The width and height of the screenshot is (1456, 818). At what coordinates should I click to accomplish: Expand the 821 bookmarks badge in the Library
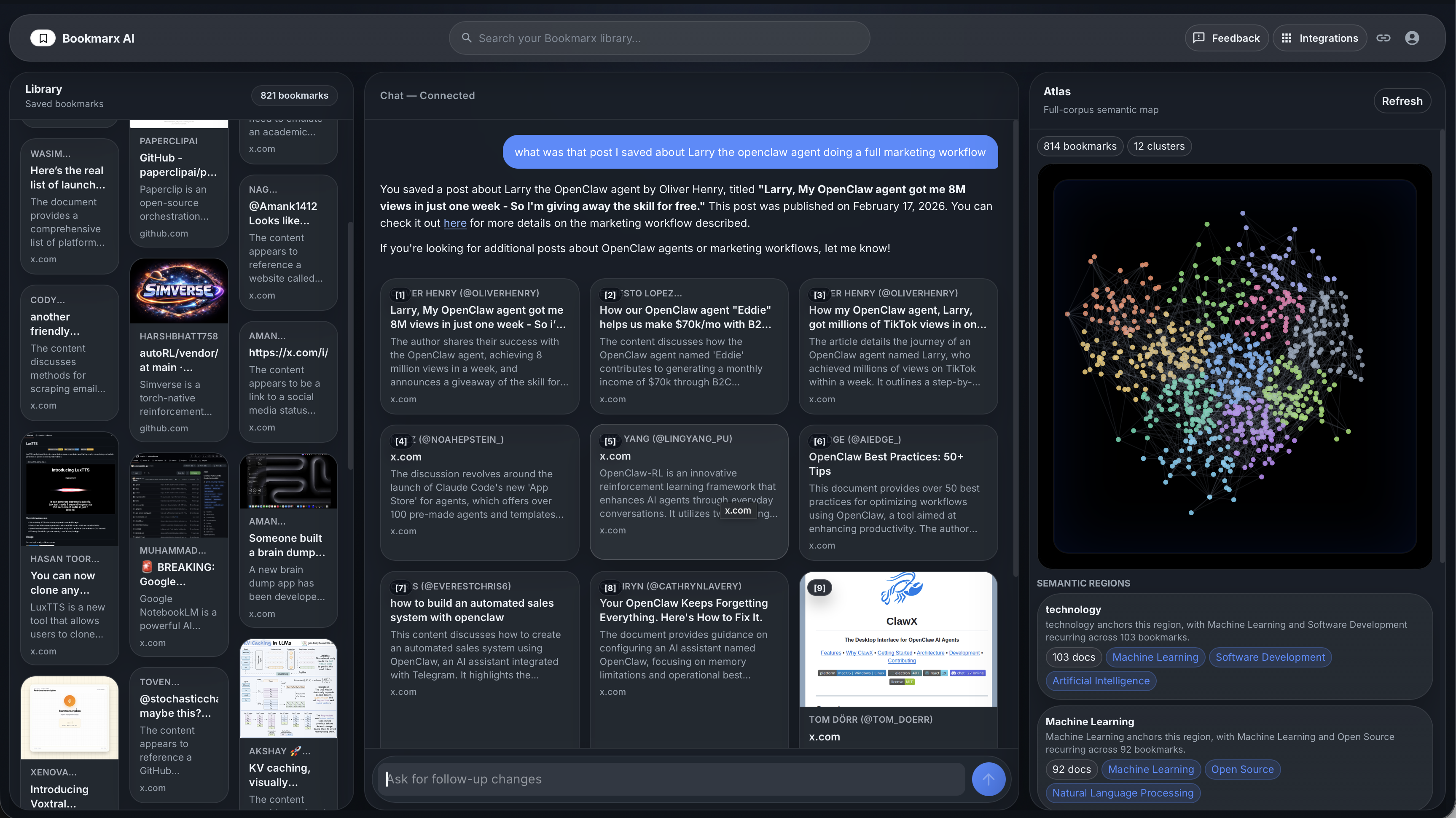click(x=294, y=95)
